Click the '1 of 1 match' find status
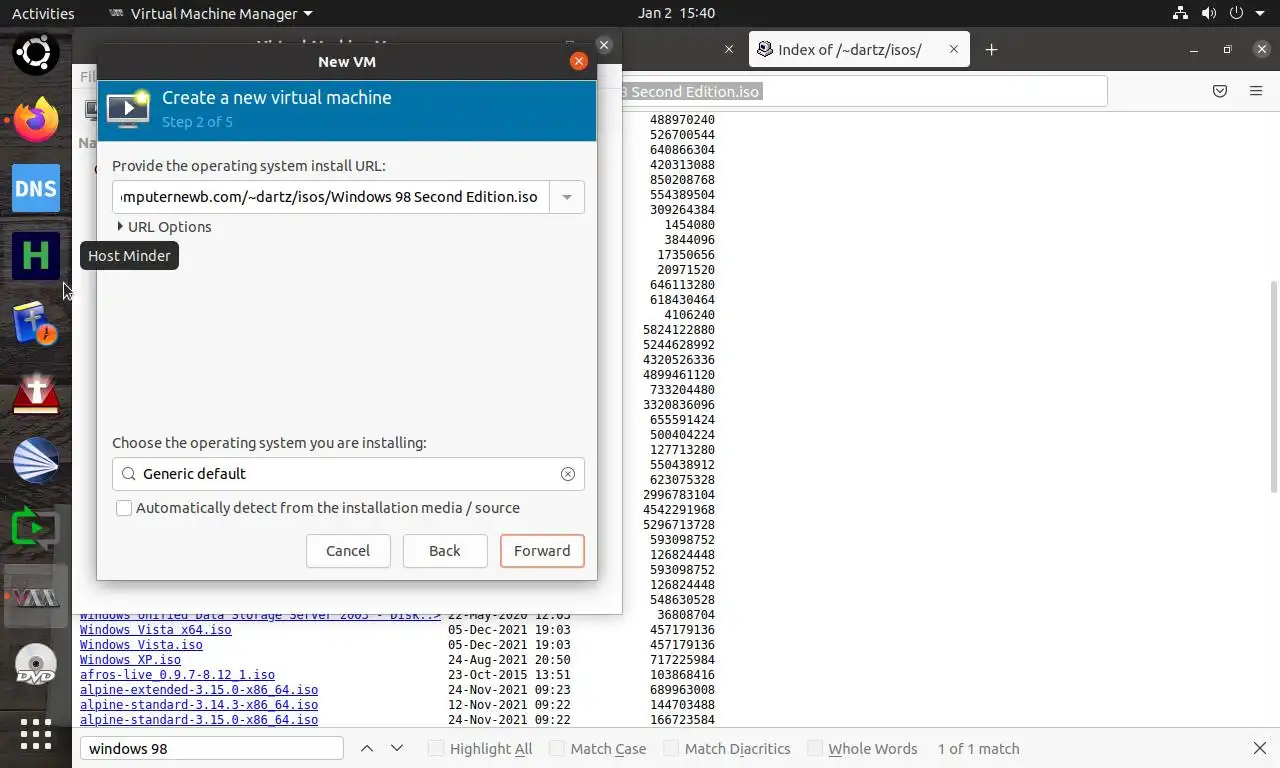1280x768 pixels. pyautogui.click(x=979, y=748)
